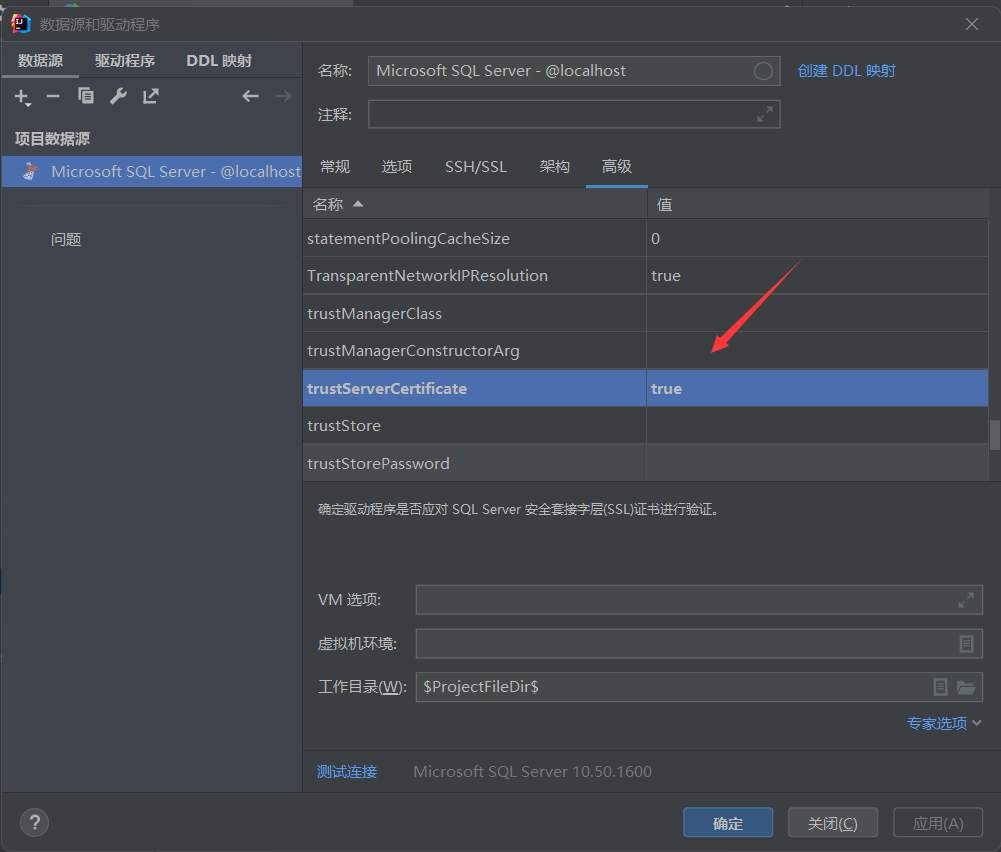Confirm with the 确定 button

(x=728, y=823)
